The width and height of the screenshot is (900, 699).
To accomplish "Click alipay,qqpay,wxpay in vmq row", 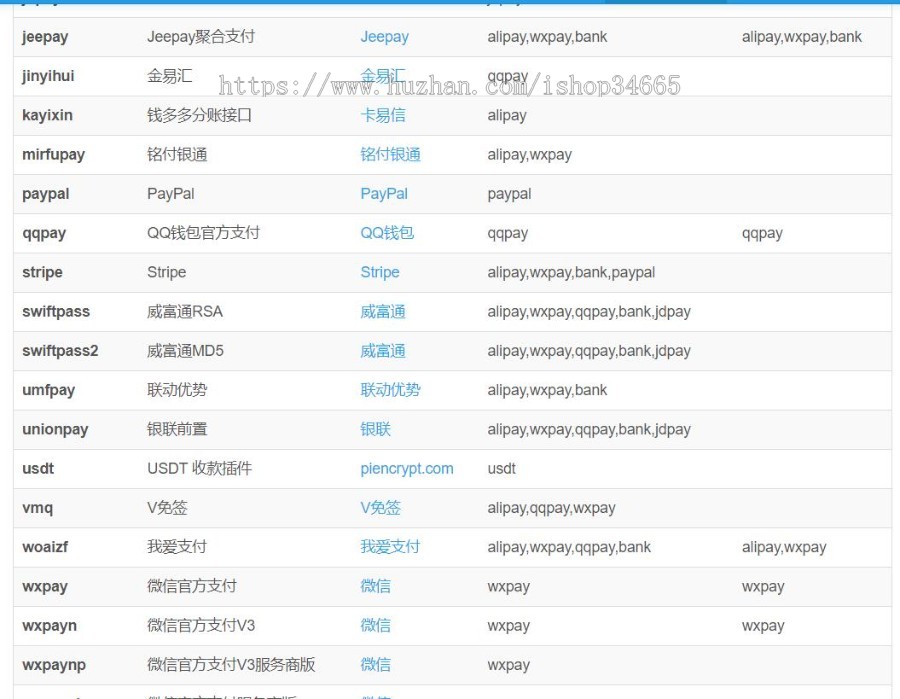I will [551, 508].
